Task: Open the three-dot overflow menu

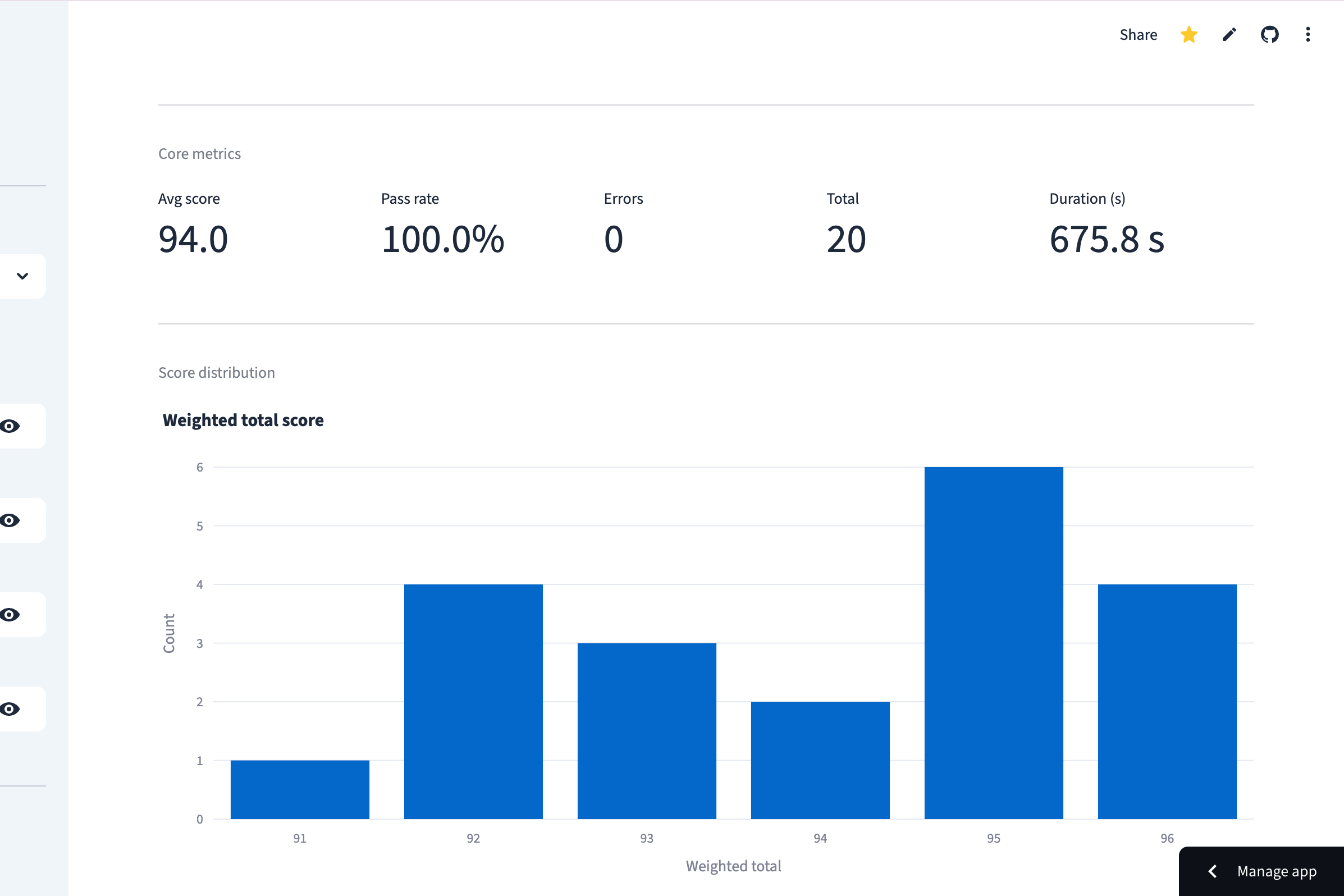Action: coord(1308,35)
